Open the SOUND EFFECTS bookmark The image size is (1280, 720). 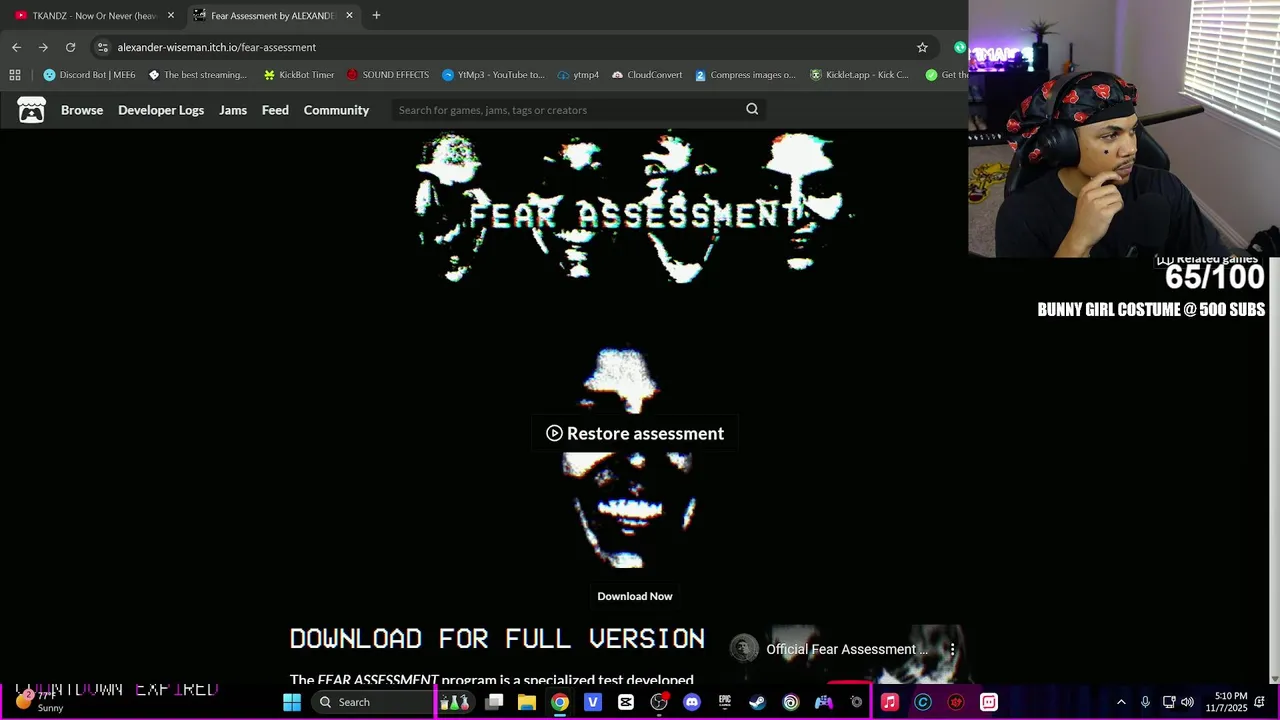387,75
